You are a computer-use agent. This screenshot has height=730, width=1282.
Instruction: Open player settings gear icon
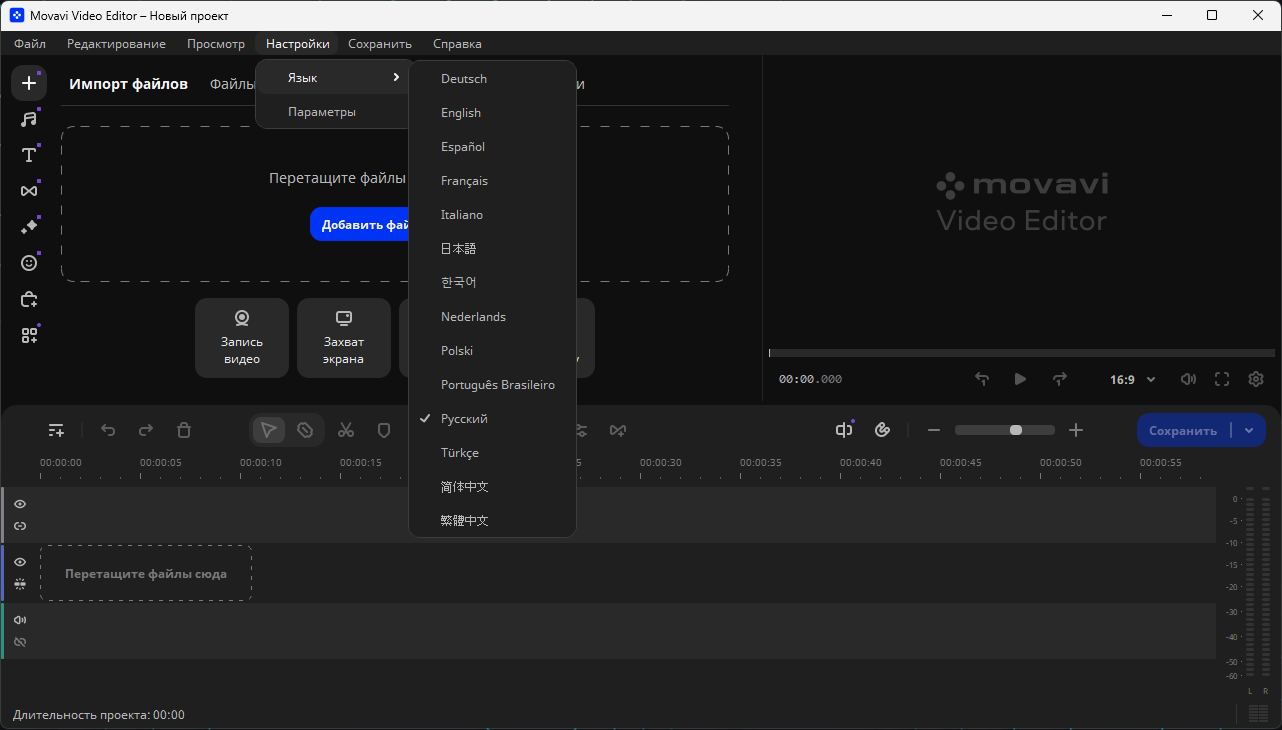pyautogui.click(x=1256, y=379)
